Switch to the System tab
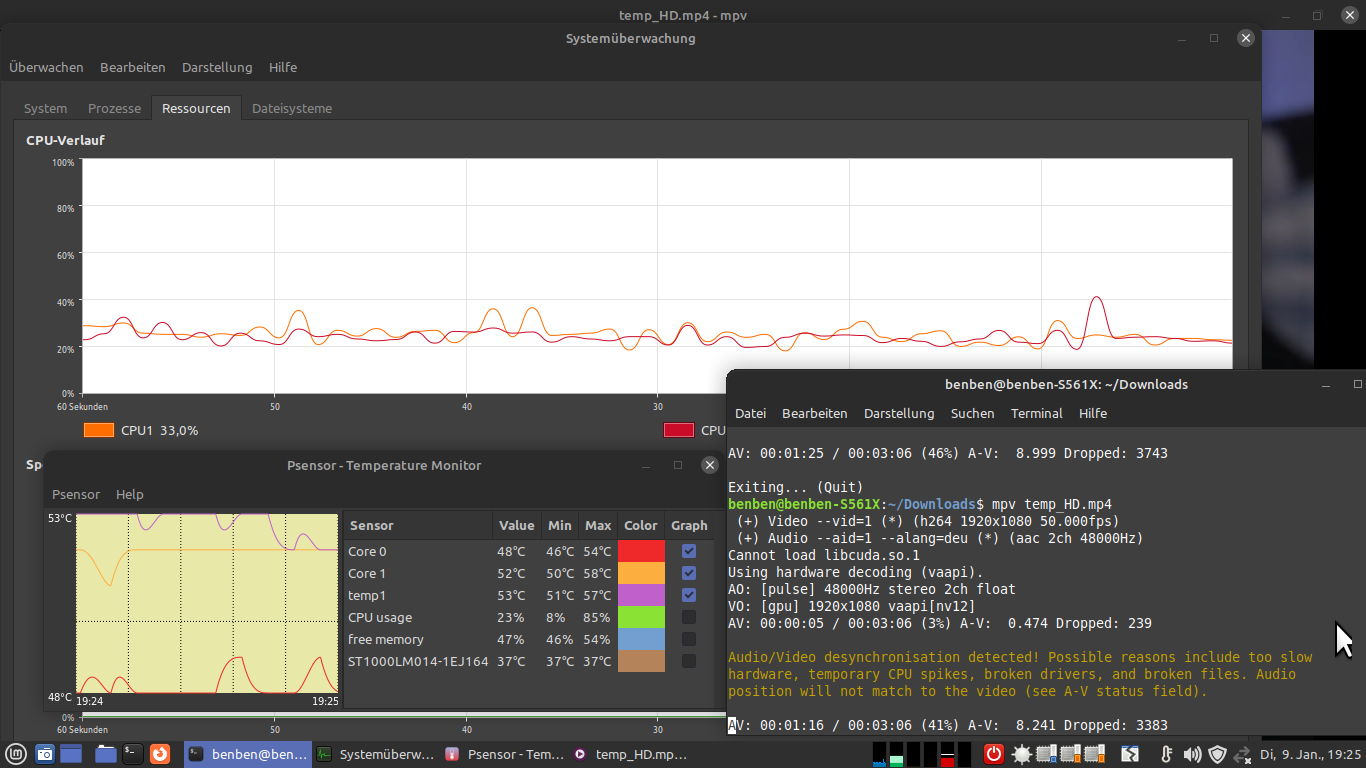Viewport: 1366px width, 768px height. (x=46, y=108)
